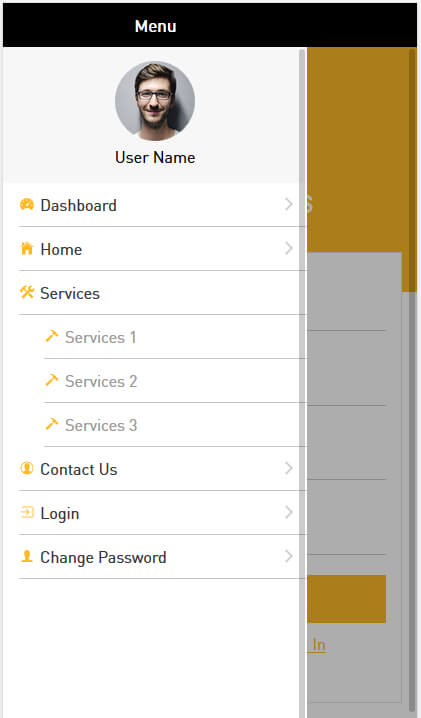The image size is (421, 718).
Task: Click the Home house icon
Action: click(x=27, y=248)
